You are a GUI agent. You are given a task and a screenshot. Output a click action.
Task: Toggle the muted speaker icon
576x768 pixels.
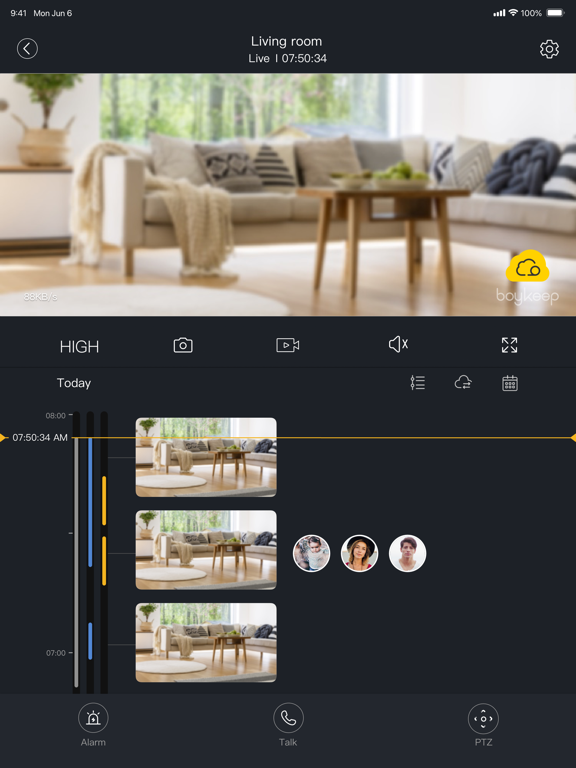(x=398, y=344)
